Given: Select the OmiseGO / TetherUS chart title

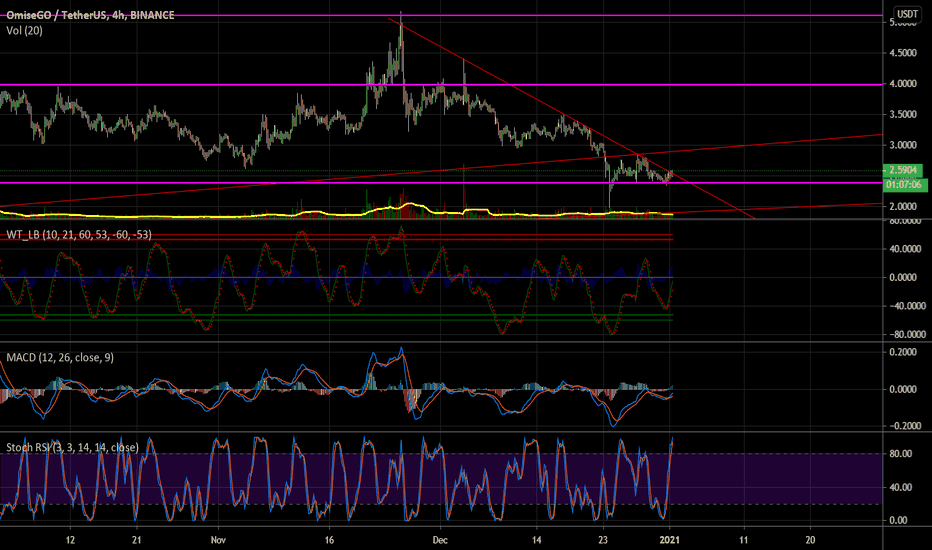Looking at the screenshot, I should click(x=90, y=15).
